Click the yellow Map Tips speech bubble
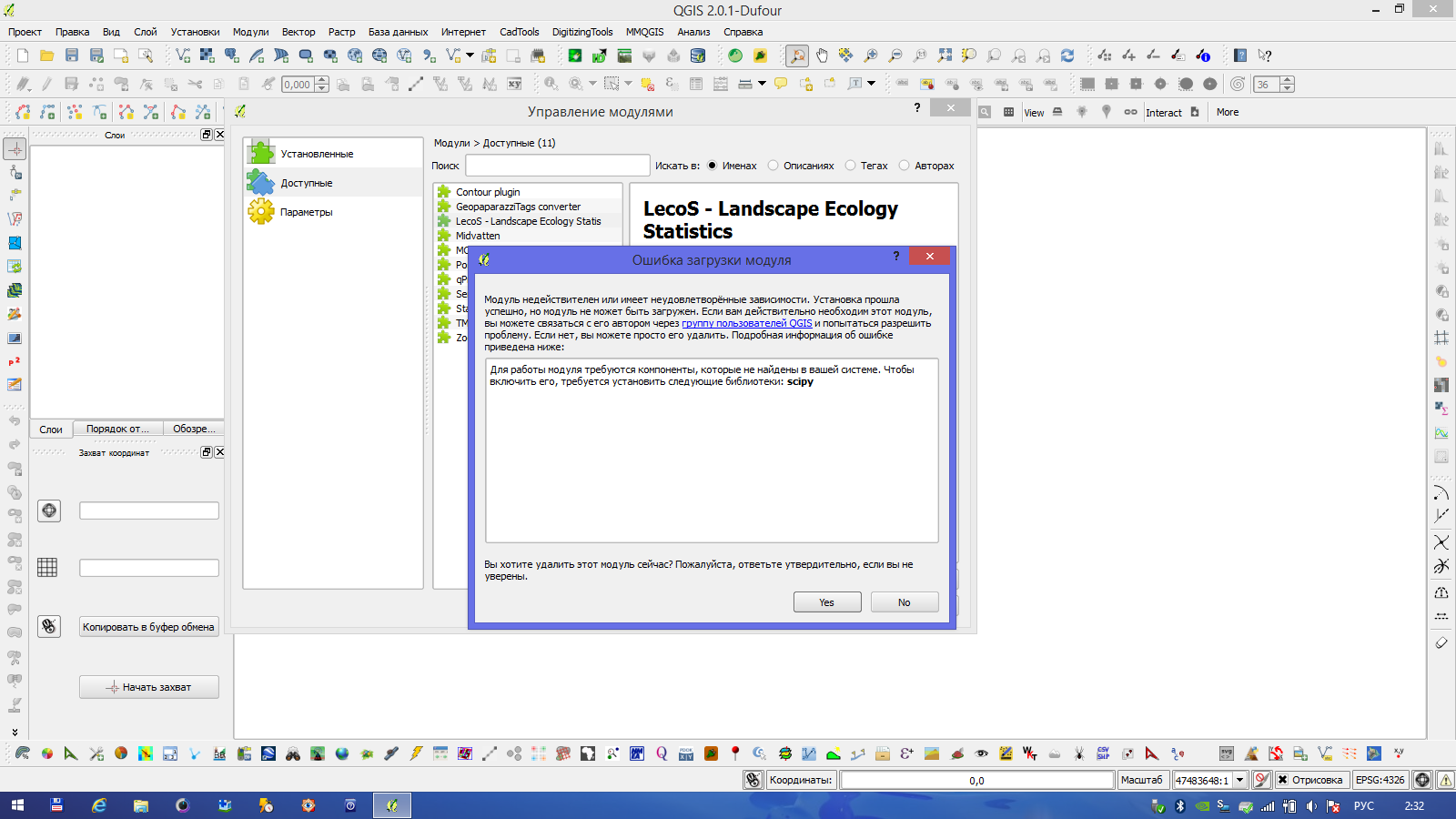The image size is (1456, 819). tap(781, 84)
